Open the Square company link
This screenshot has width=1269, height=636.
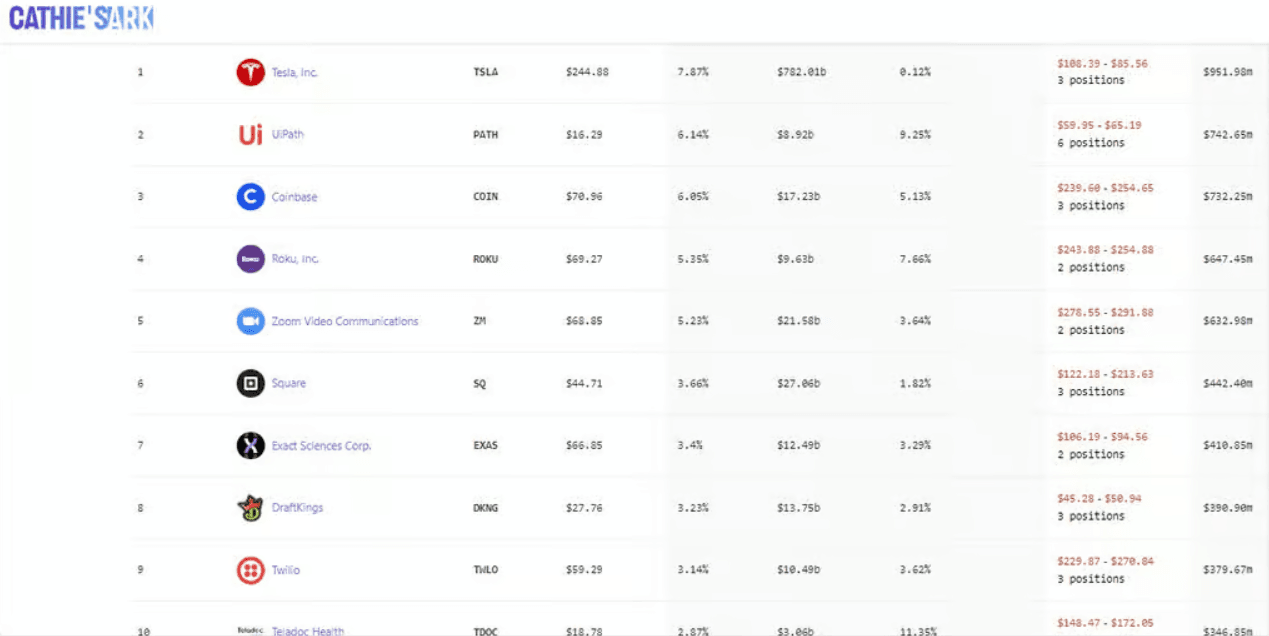coord(289,383)
